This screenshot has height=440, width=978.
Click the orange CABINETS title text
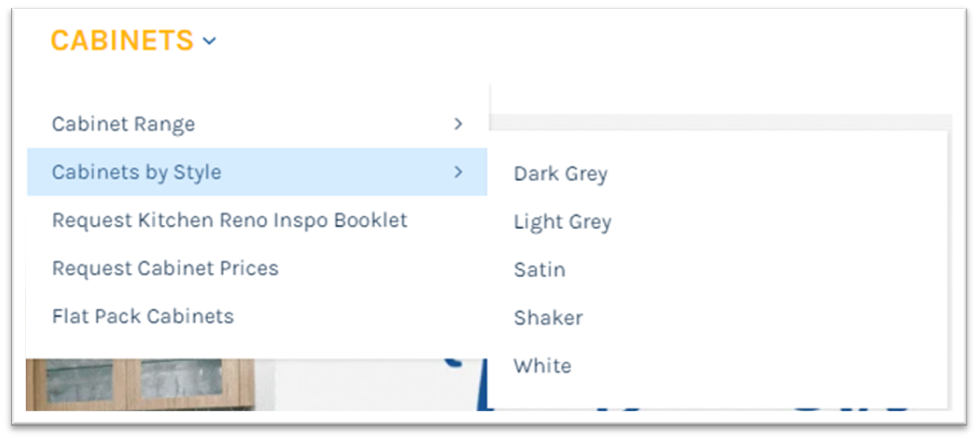pos(122,41)
